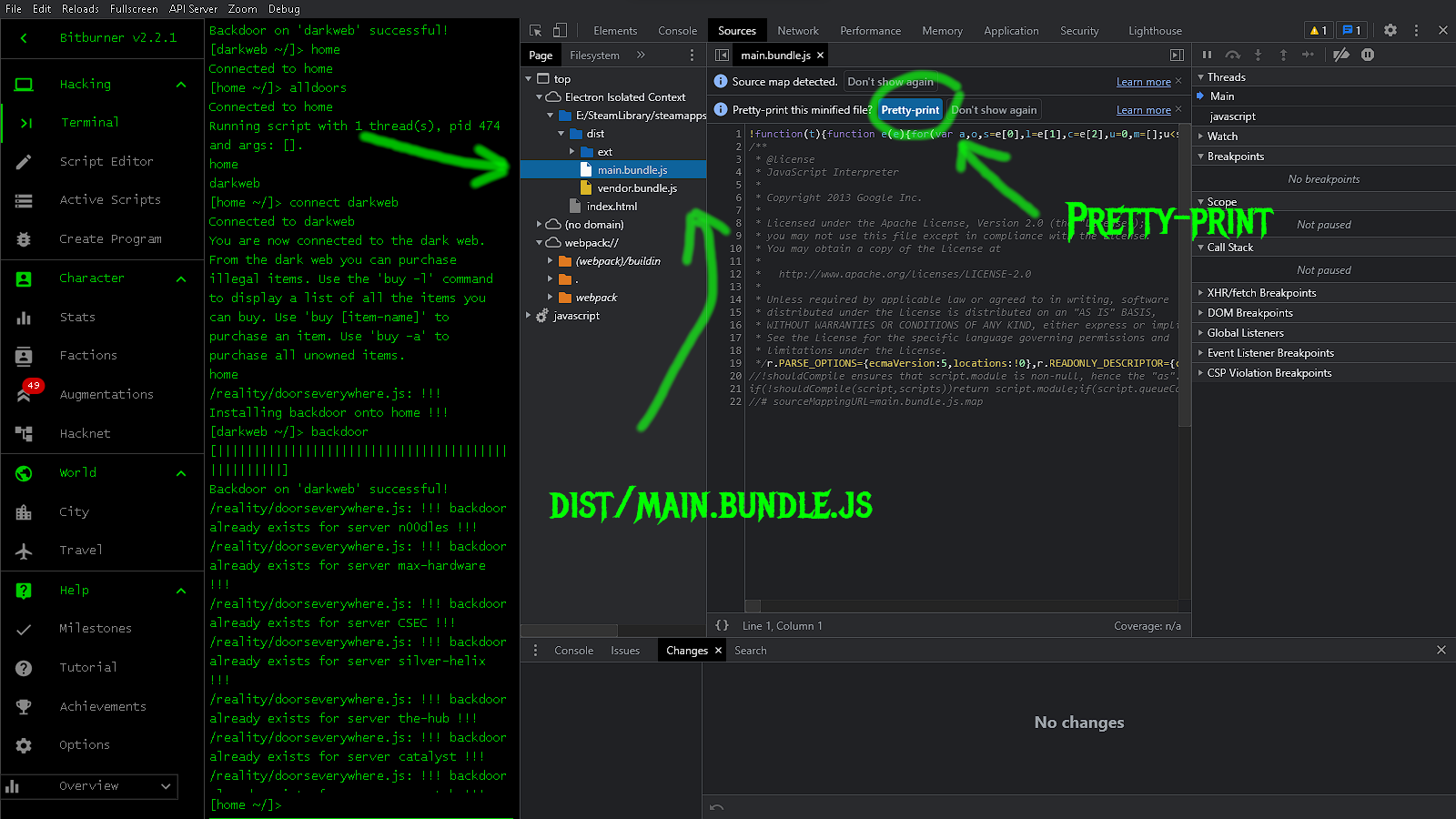Viewport: 1456px width, 819px height.
Task: Switch to the Network tab
Action: (x=798, y=30)
